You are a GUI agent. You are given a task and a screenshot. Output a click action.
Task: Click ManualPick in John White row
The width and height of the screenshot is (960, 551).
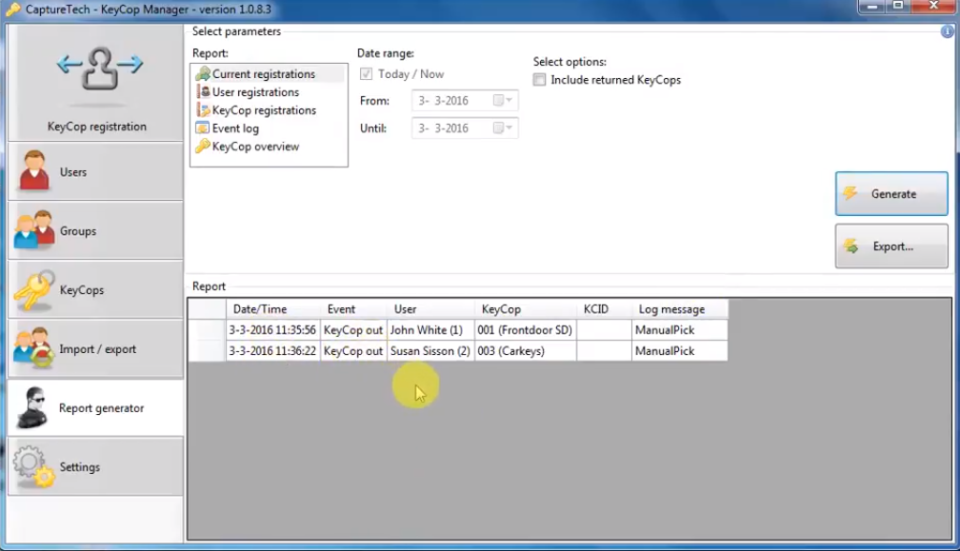(680, 330)
